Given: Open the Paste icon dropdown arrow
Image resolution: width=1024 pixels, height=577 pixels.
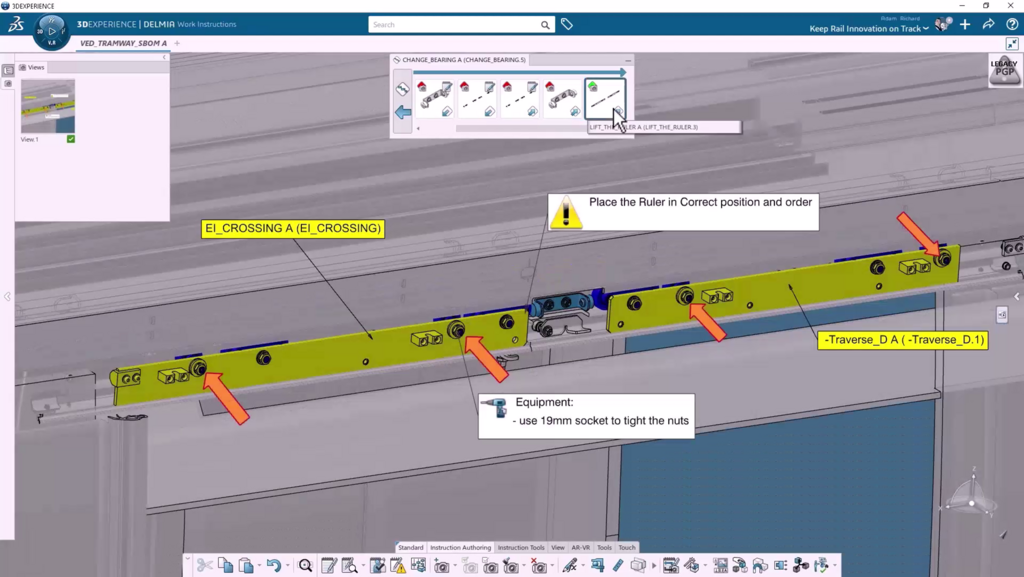Looking at the screenshot, I should click(259, 567).
